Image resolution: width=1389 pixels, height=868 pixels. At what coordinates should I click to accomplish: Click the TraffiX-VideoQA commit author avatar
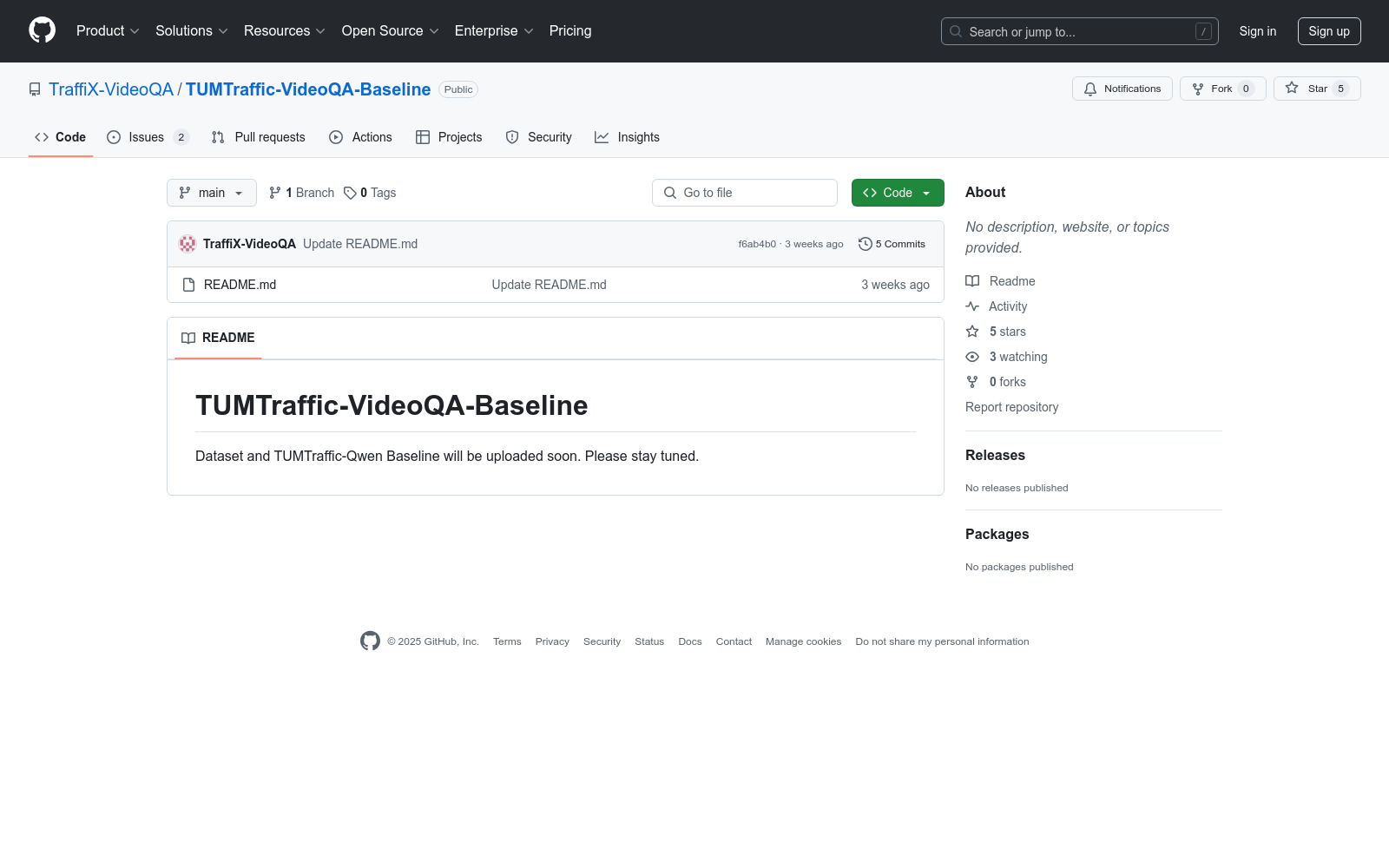click(188, 244)
